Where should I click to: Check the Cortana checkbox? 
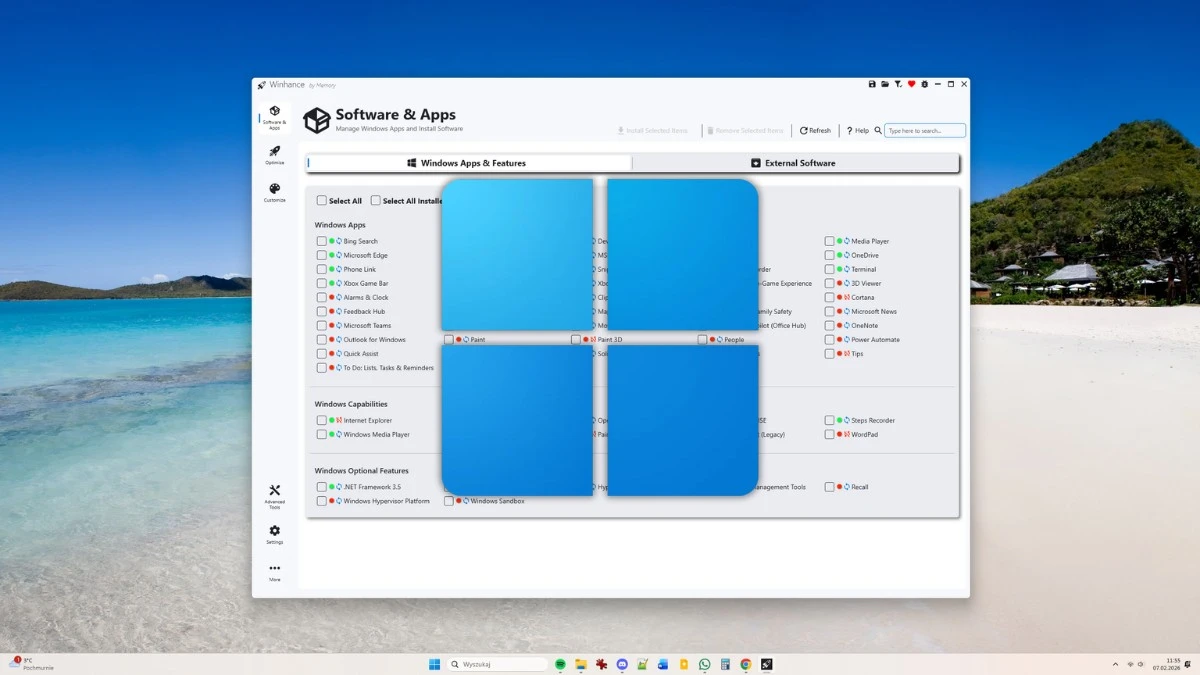tap(829, 297)
